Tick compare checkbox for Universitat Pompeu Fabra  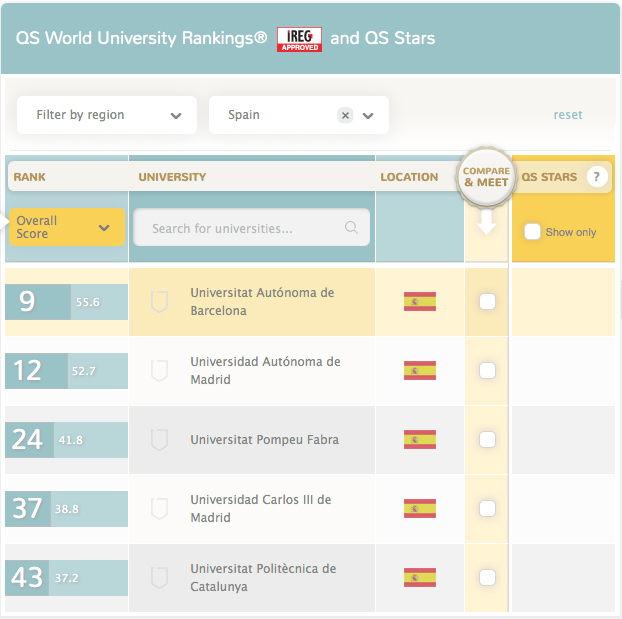pyautogui.click(x=487, y=440)
